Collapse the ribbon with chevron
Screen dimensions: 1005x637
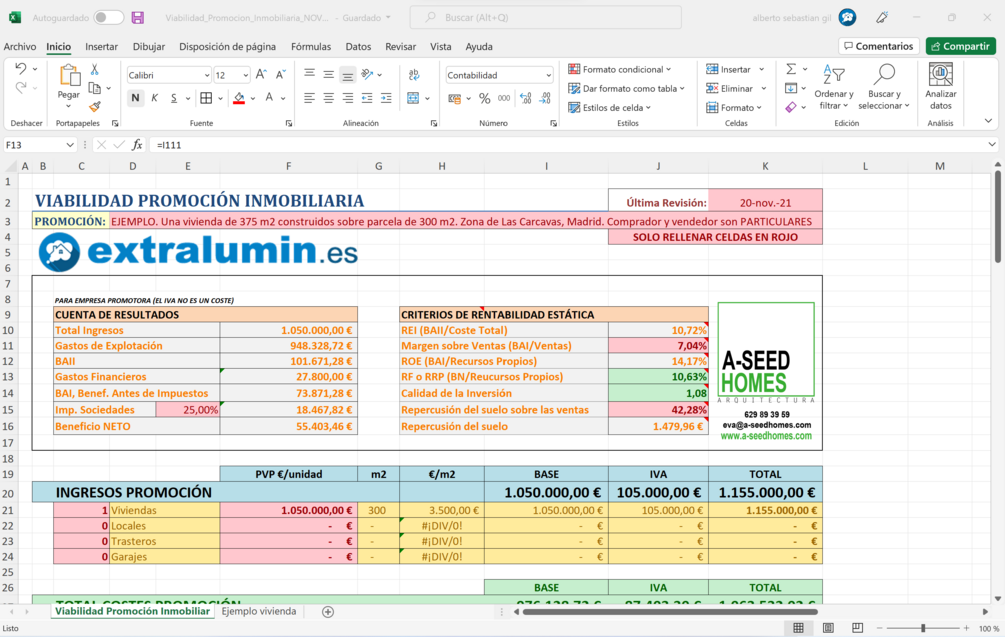click(988, 121)
